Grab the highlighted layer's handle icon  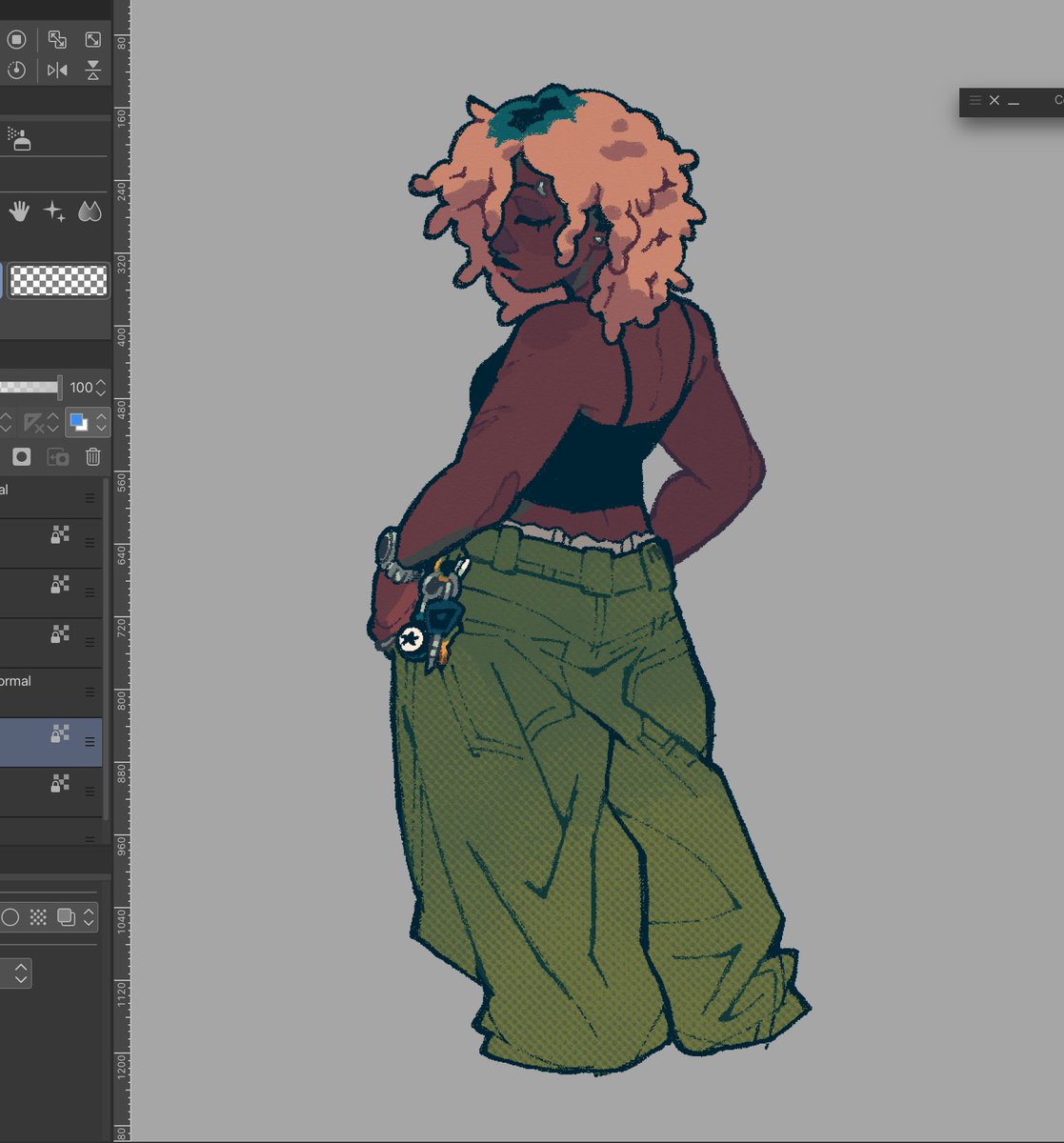[x=90, y=741]
